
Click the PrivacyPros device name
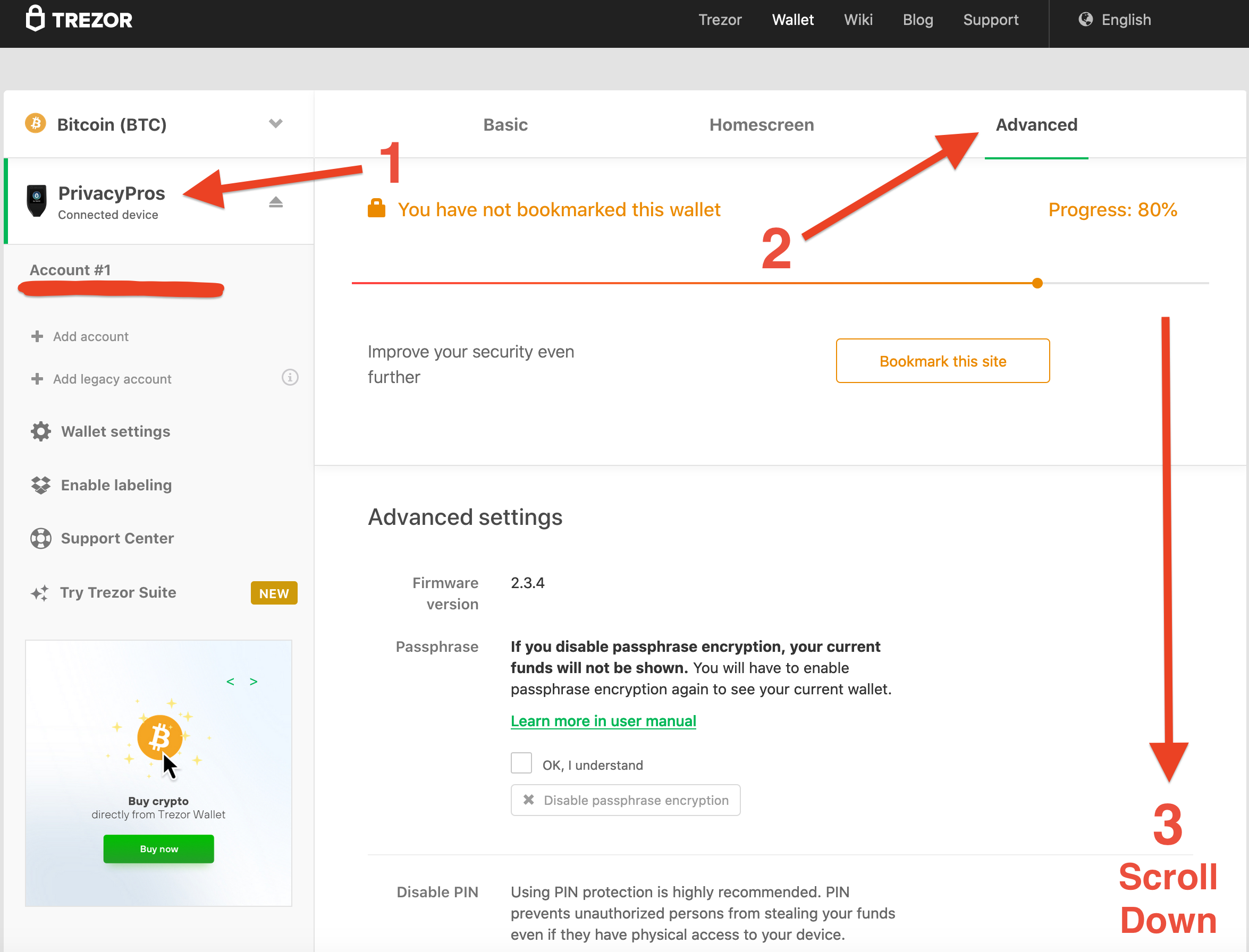(x=112, y=193)
